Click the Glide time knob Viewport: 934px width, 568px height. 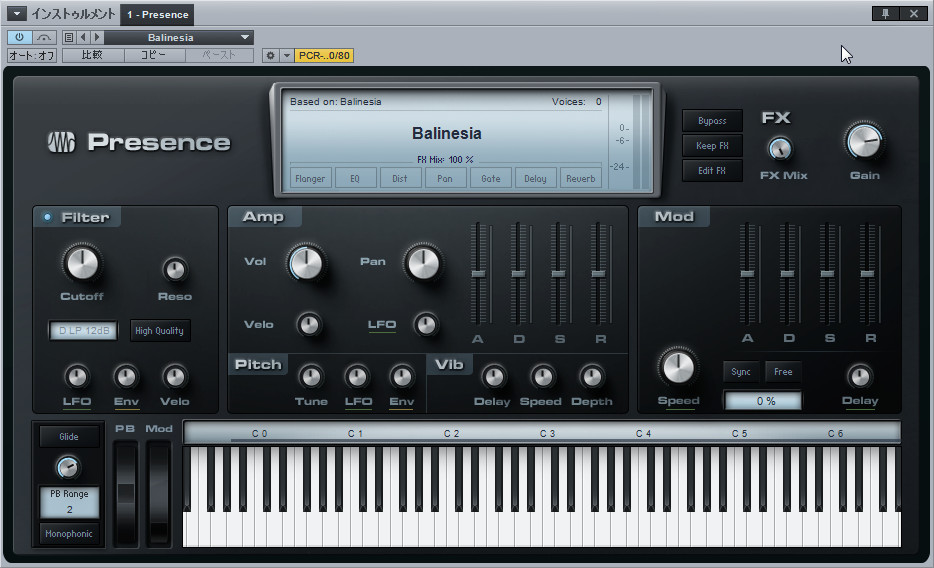[67, 467]
